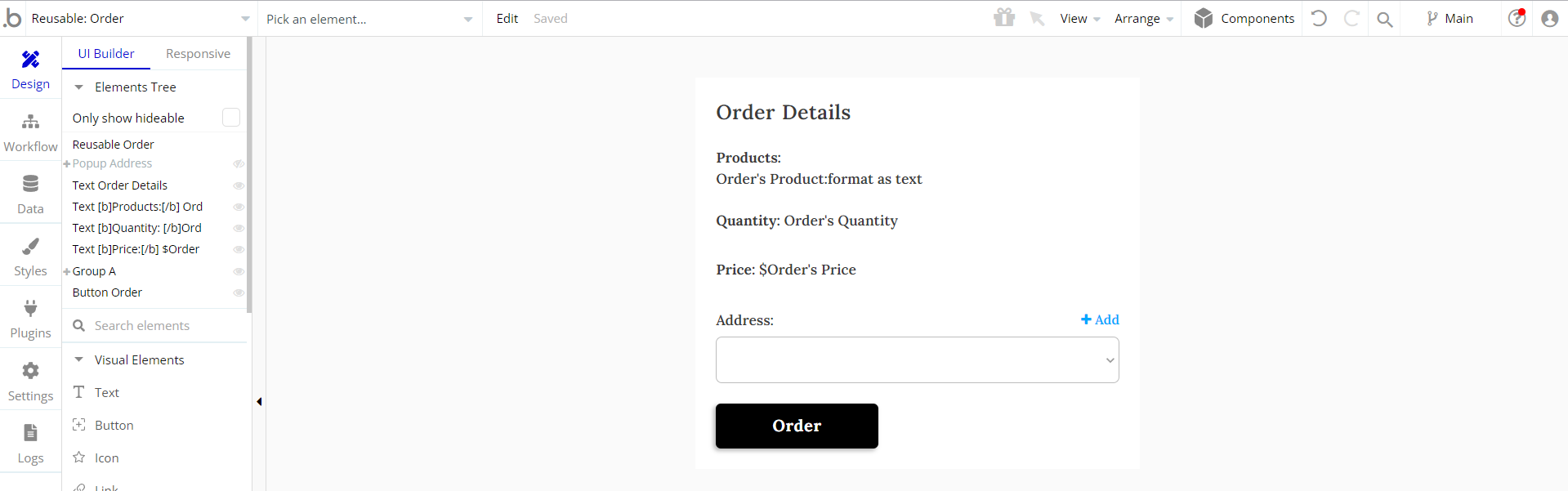Open the Settings gear icon
This screenshot has height=491, width=1568.
click(x=30, y=371)
